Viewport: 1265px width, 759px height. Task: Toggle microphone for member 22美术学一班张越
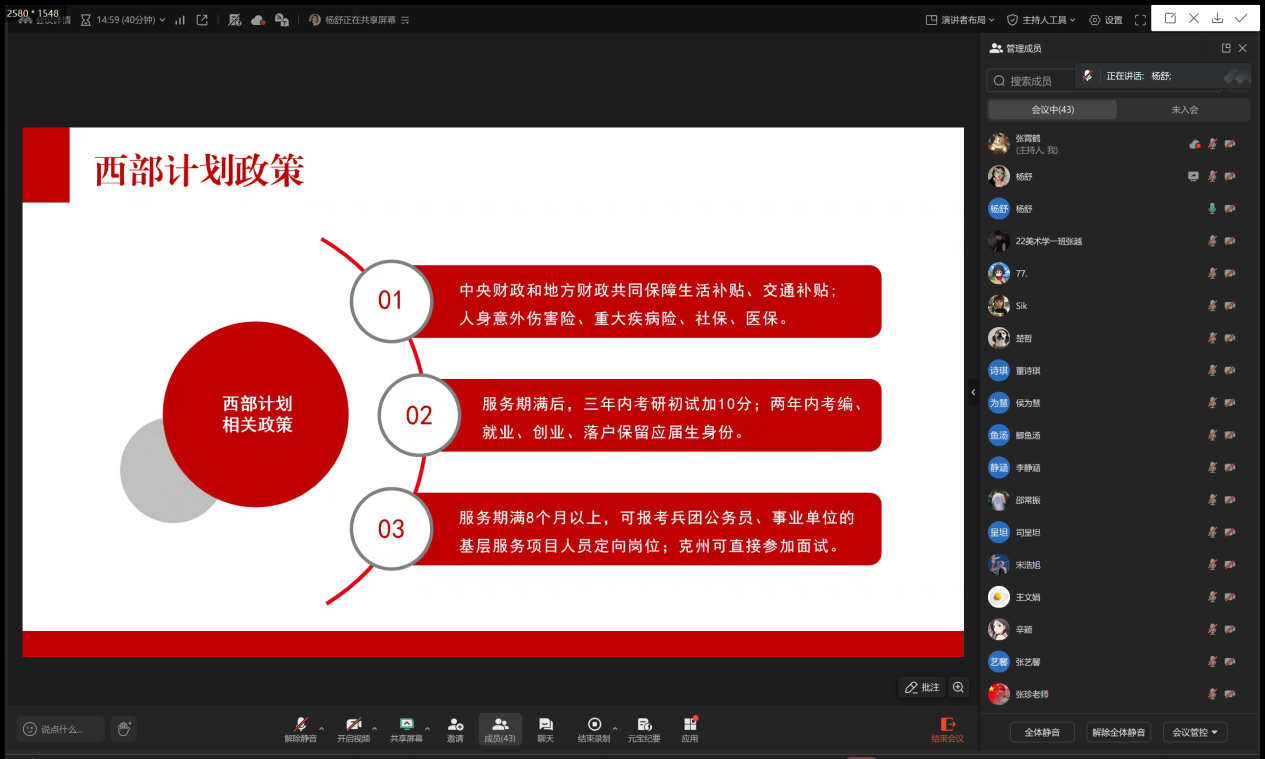(x=1212, y=241)
